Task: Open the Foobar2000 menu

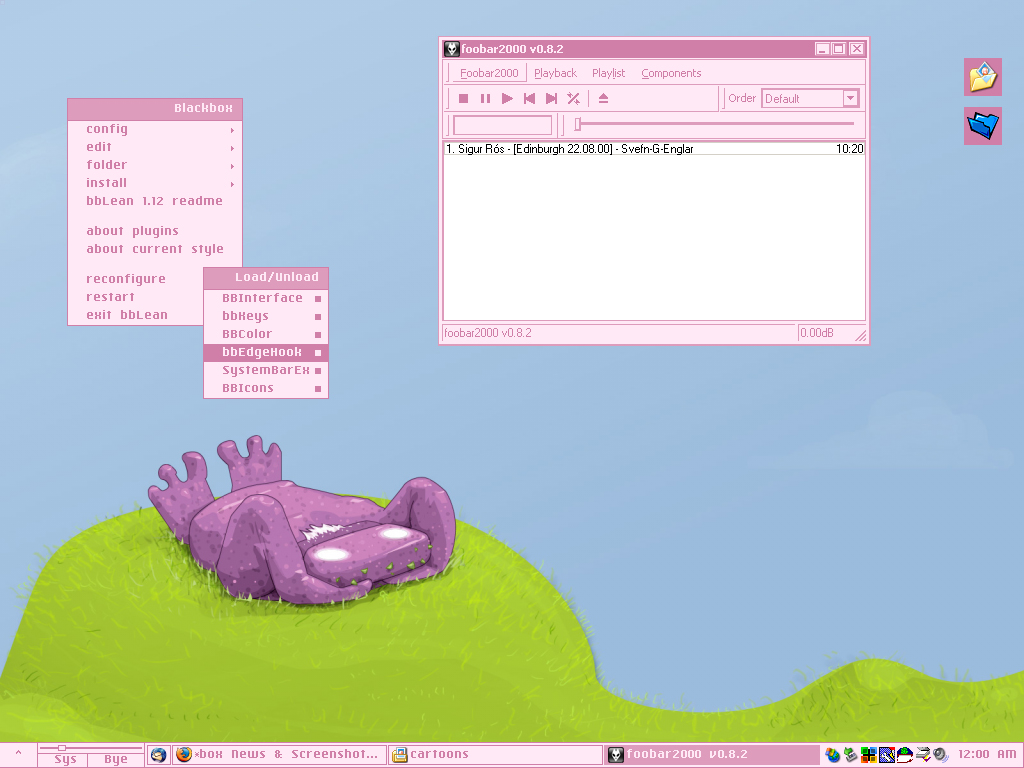Action: 489,73
